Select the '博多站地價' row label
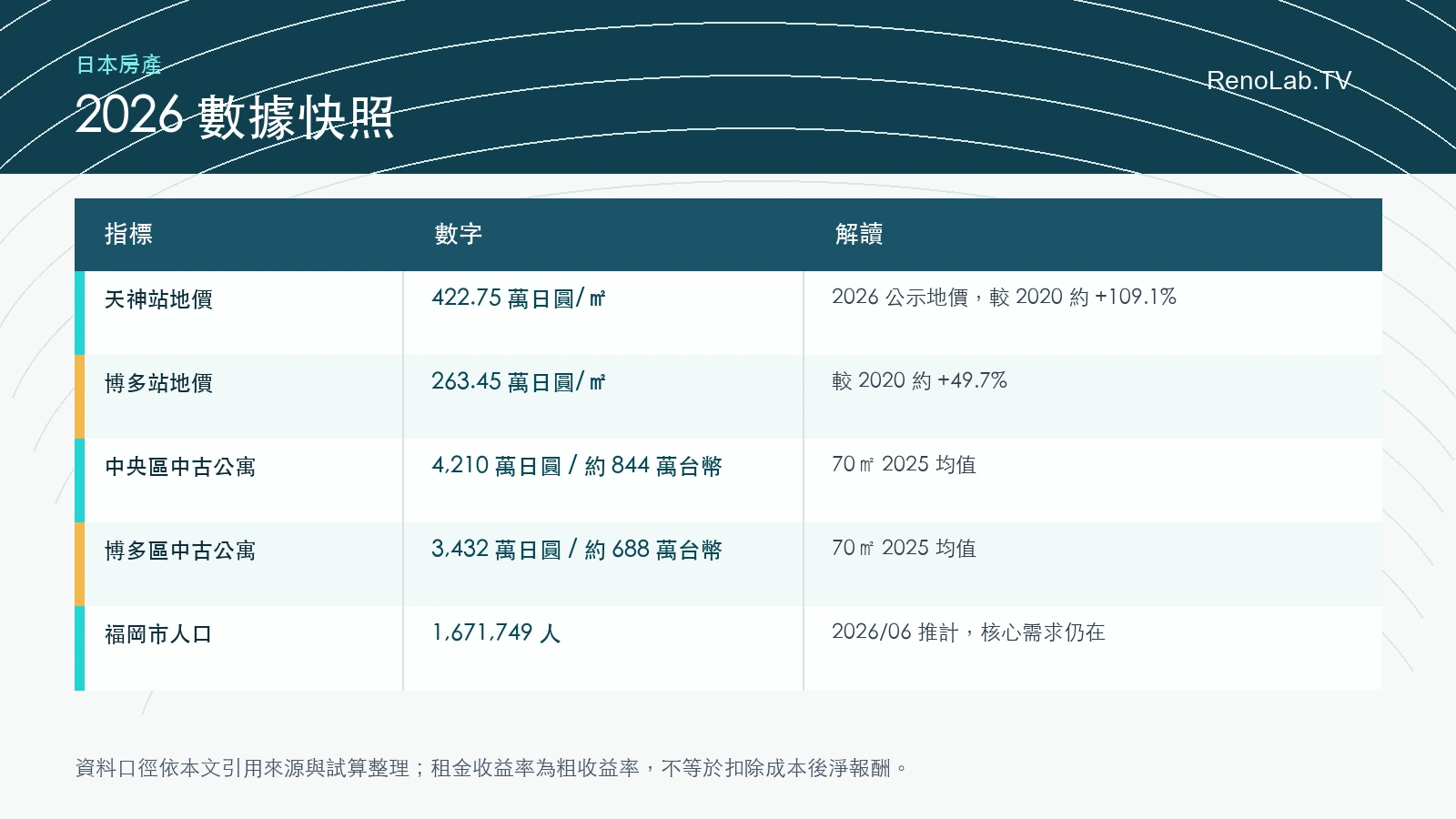The image size is (1456, 819). click(x=158, y=383)
